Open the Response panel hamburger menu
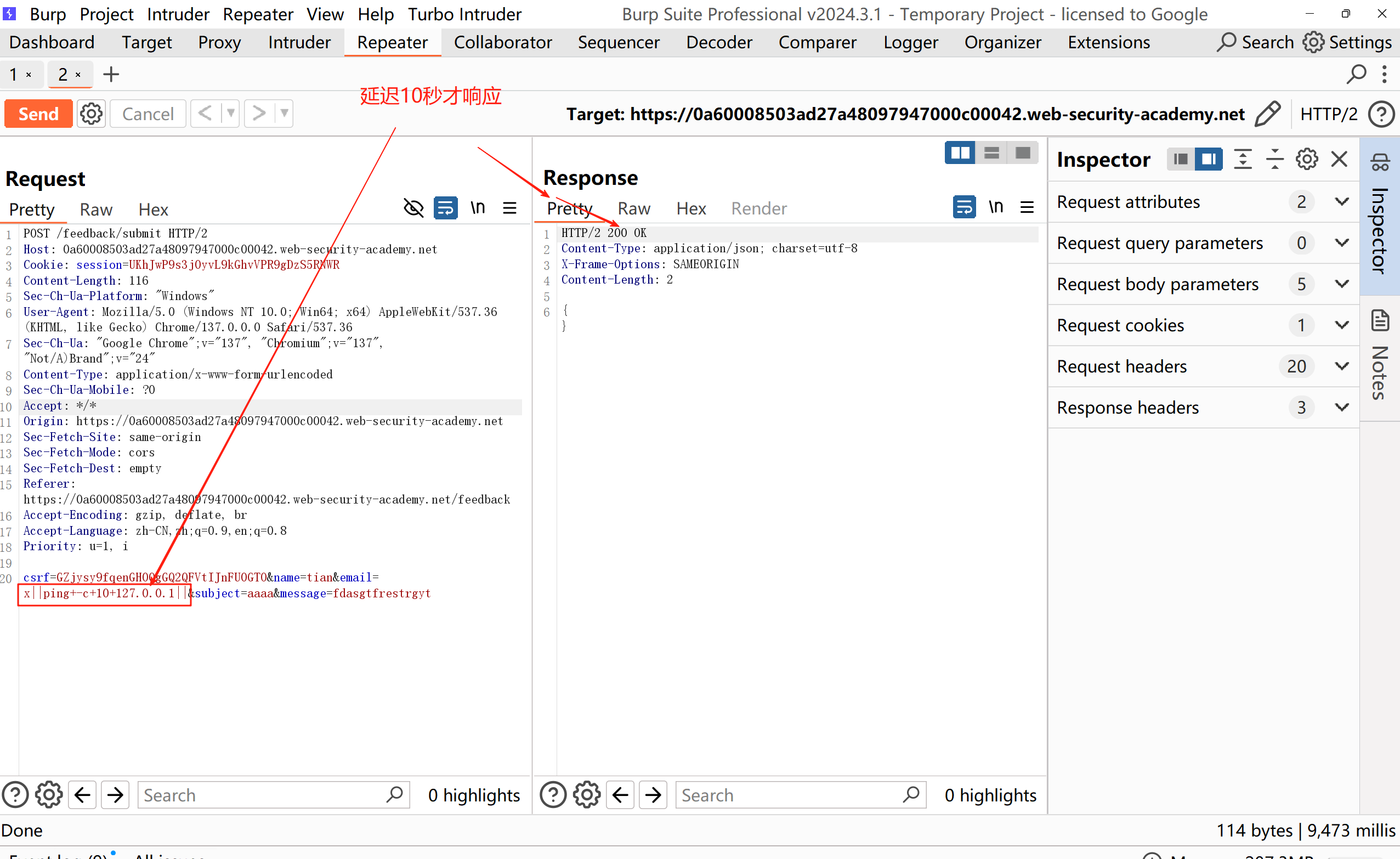 tap(1027, 207)
